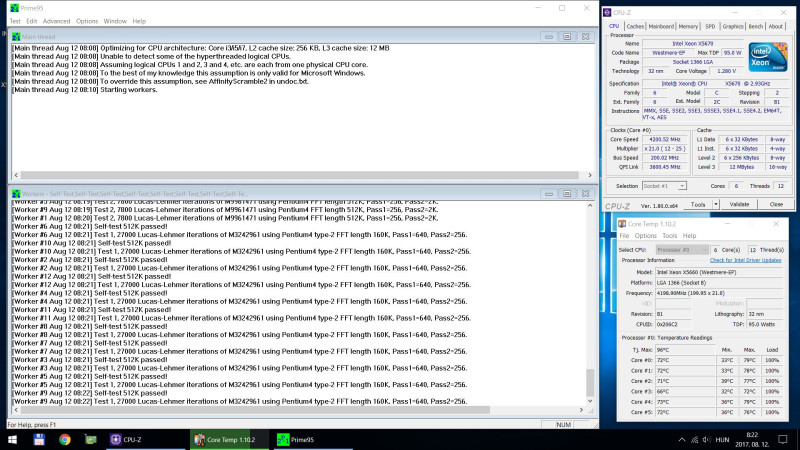Select the CPU tab in CPU-Z
Screen dimensions: 800x450
[614, 26]
